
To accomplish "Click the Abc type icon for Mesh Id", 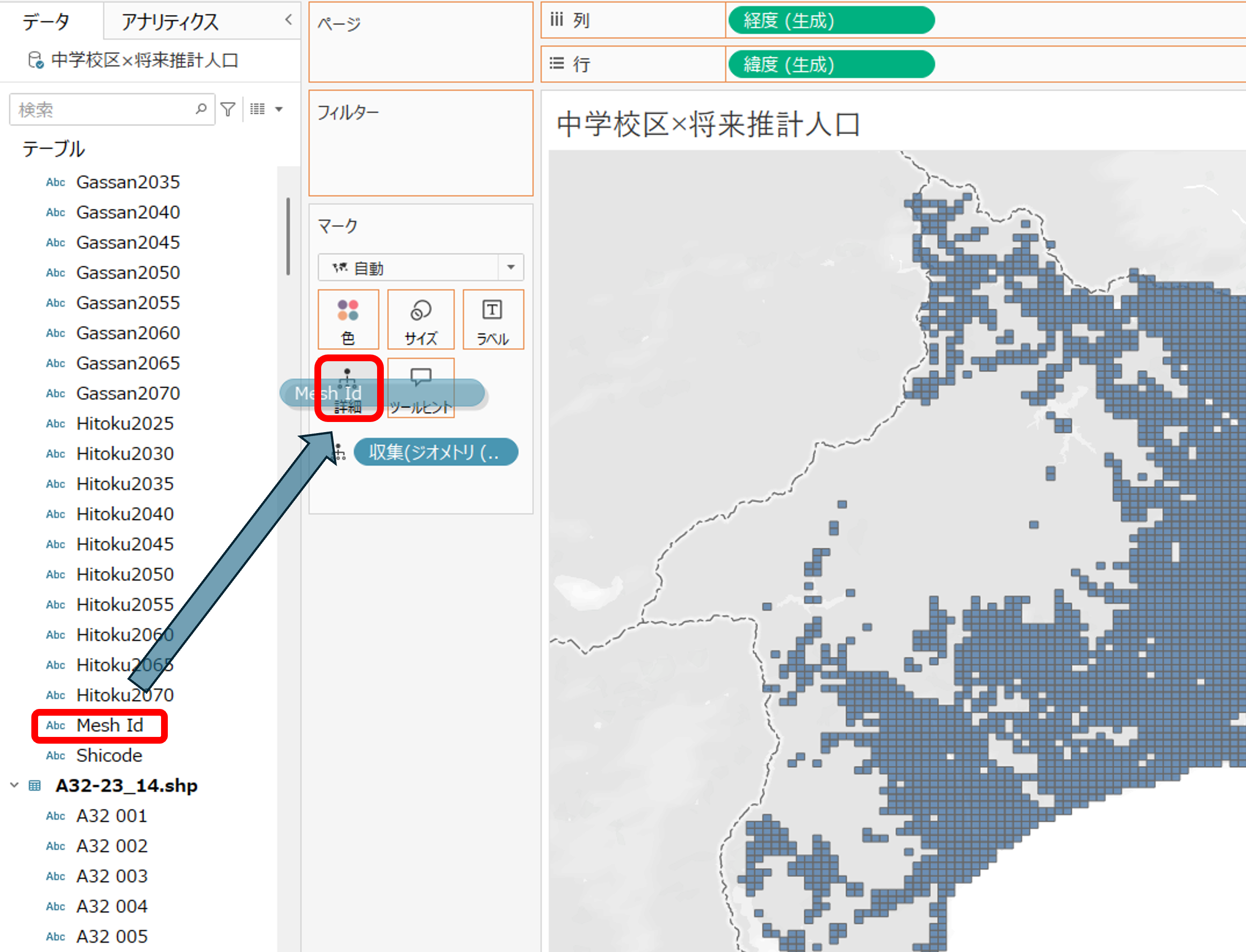I will 55,725.
